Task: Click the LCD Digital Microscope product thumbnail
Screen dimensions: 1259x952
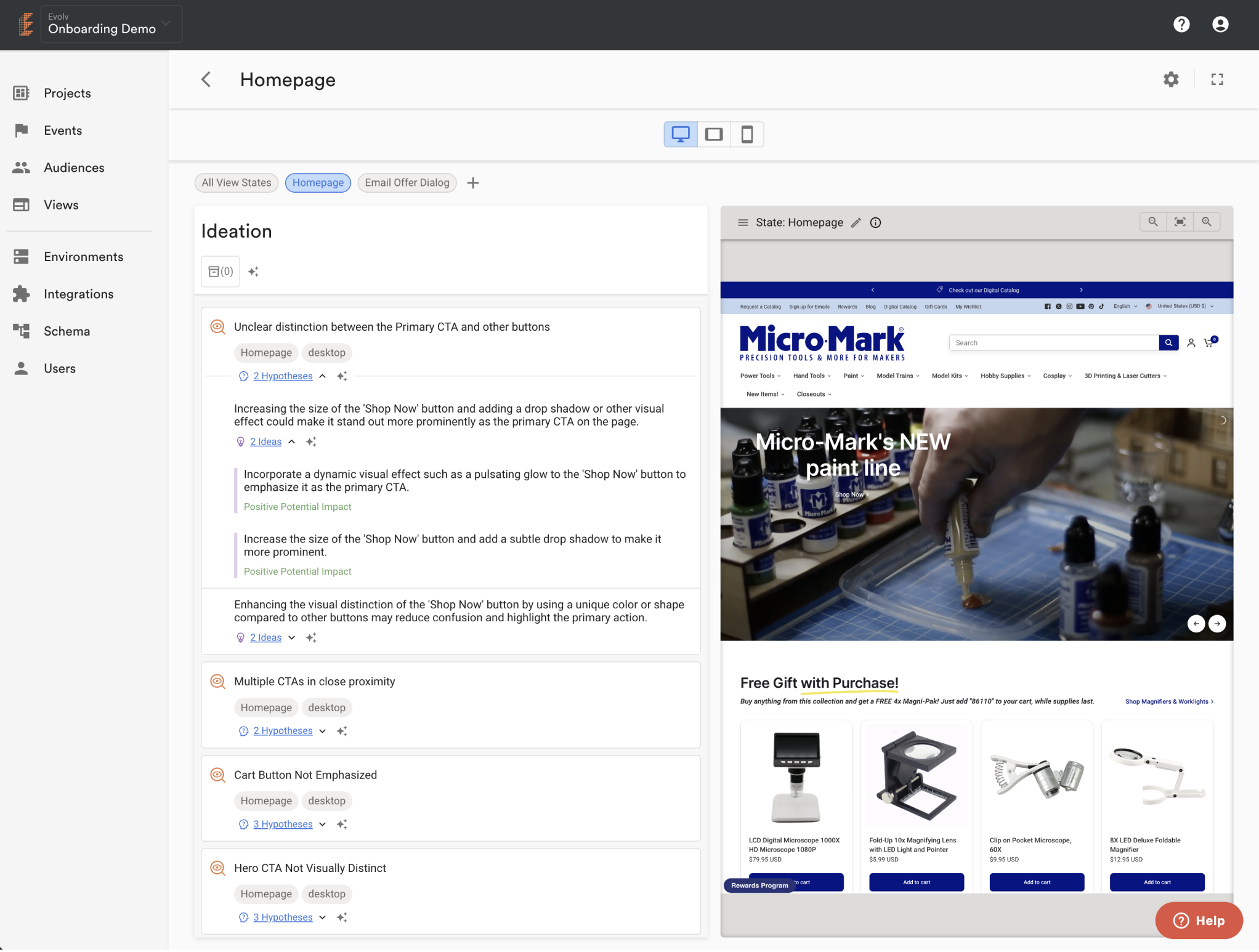Action: click(796, 777)
